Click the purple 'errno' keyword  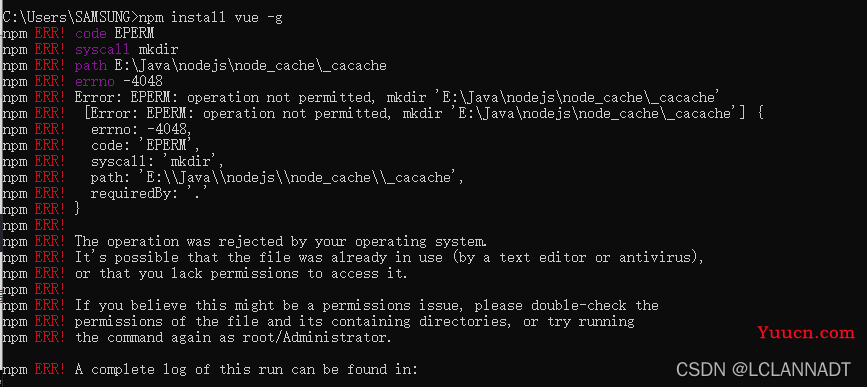click(95, 82)
